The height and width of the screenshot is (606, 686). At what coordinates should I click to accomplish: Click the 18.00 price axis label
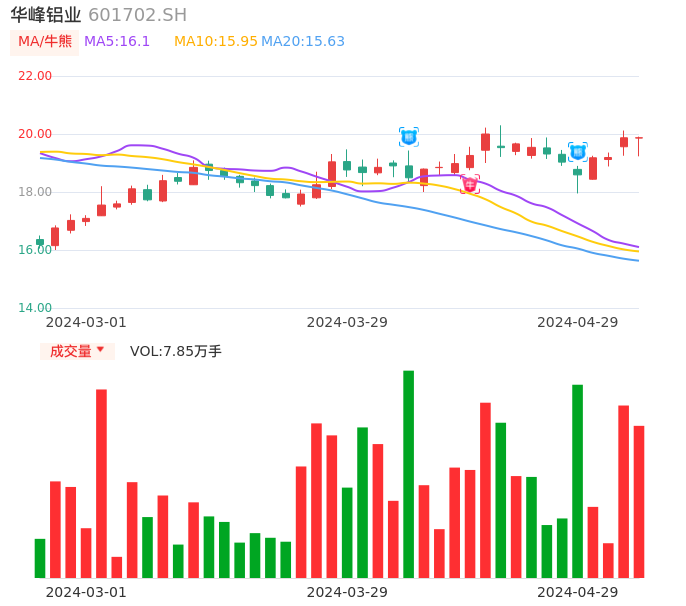click(35, 192)
